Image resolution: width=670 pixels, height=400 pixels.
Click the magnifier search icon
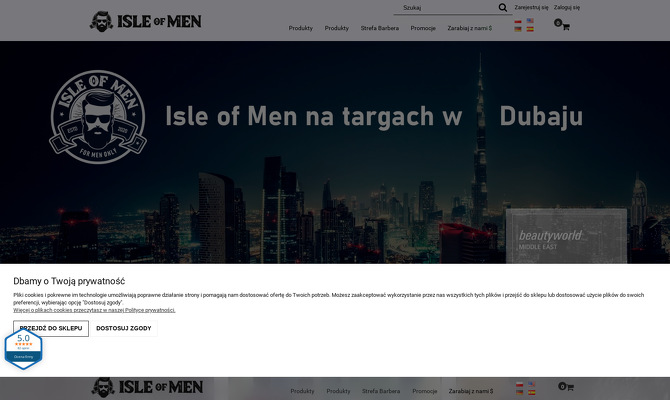click(x=502, y=8)
